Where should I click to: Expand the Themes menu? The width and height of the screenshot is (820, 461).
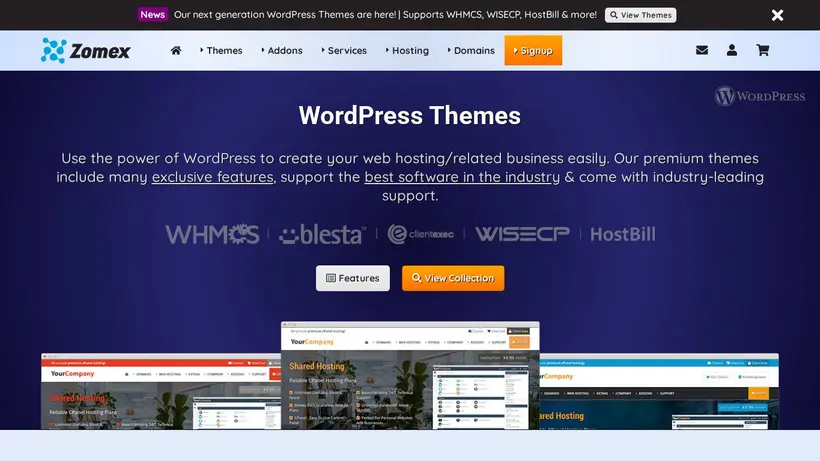221,51
